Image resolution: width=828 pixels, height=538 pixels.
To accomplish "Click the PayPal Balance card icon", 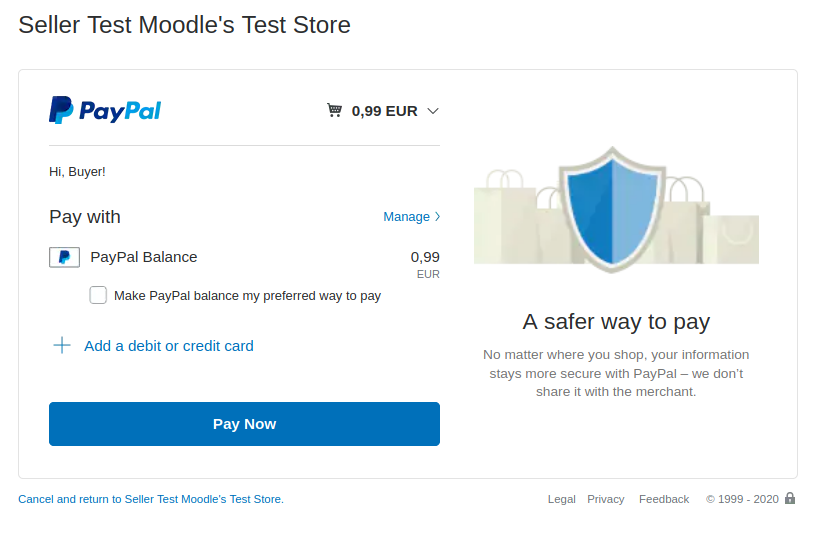I will click(x=64, y=257).
